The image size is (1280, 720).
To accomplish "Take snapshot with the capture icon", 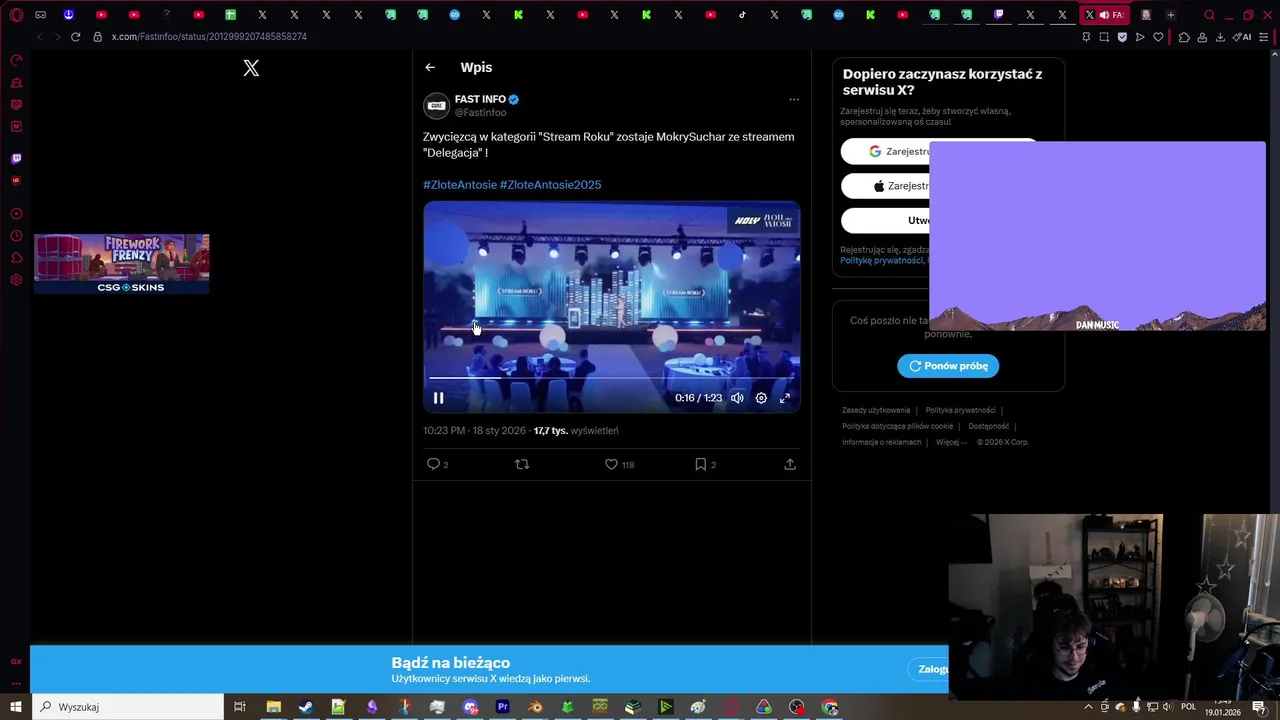I will (x=1104, y=37).
